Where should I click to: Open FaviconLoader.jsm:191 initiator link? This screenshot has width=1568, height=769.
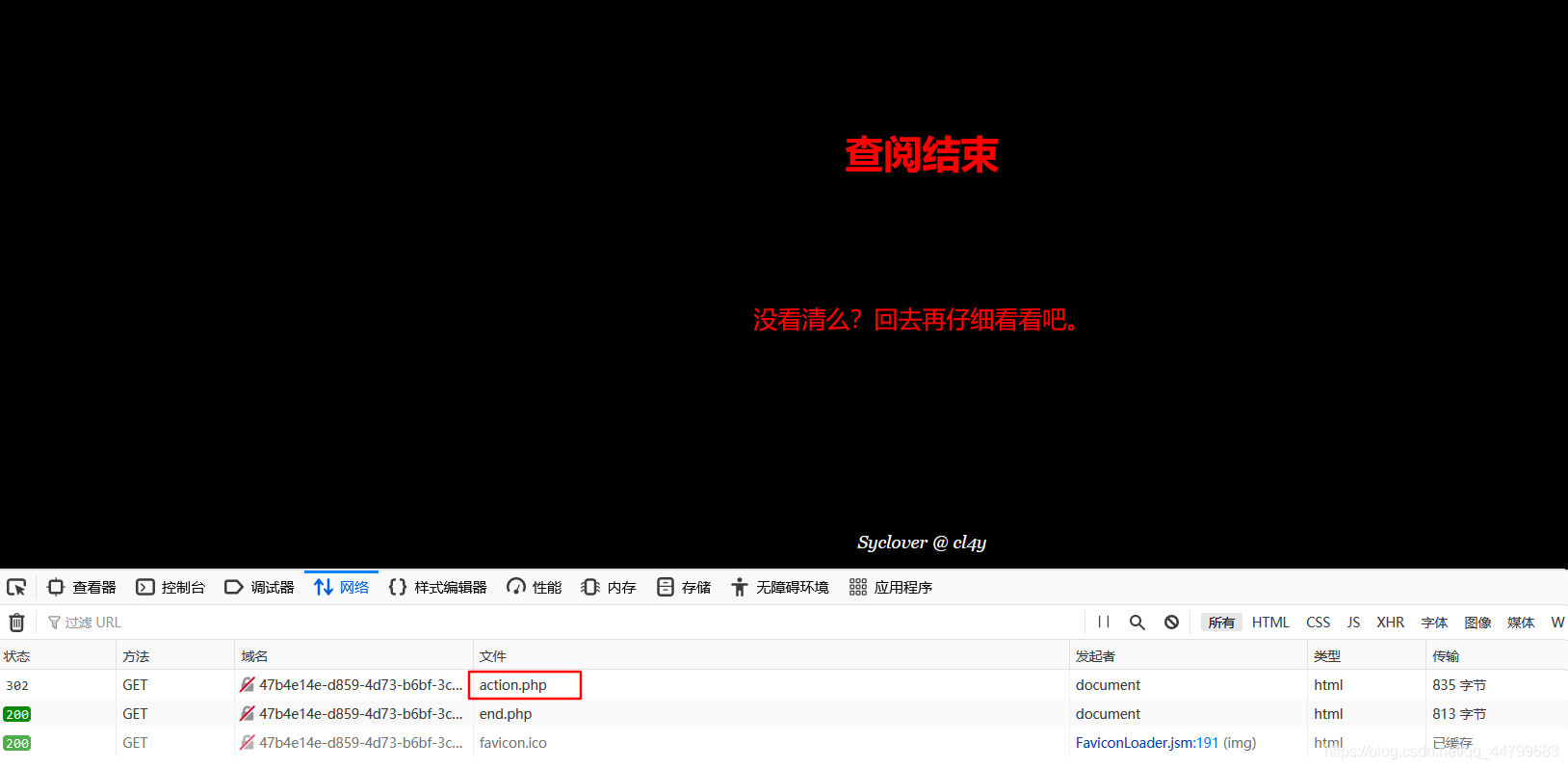[x=1147, y=743]
